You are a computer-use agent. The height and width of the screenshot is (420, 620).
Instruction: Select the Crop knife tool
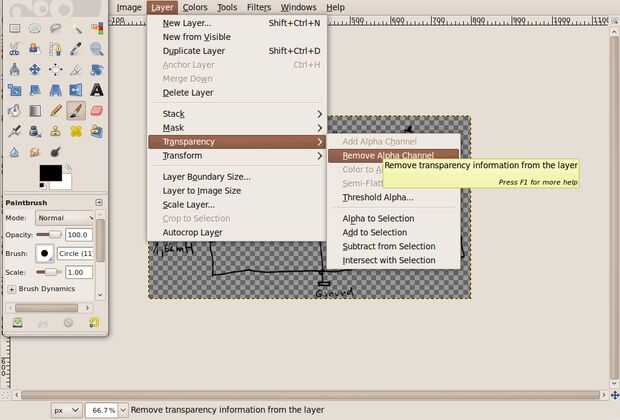coord(76,69)
